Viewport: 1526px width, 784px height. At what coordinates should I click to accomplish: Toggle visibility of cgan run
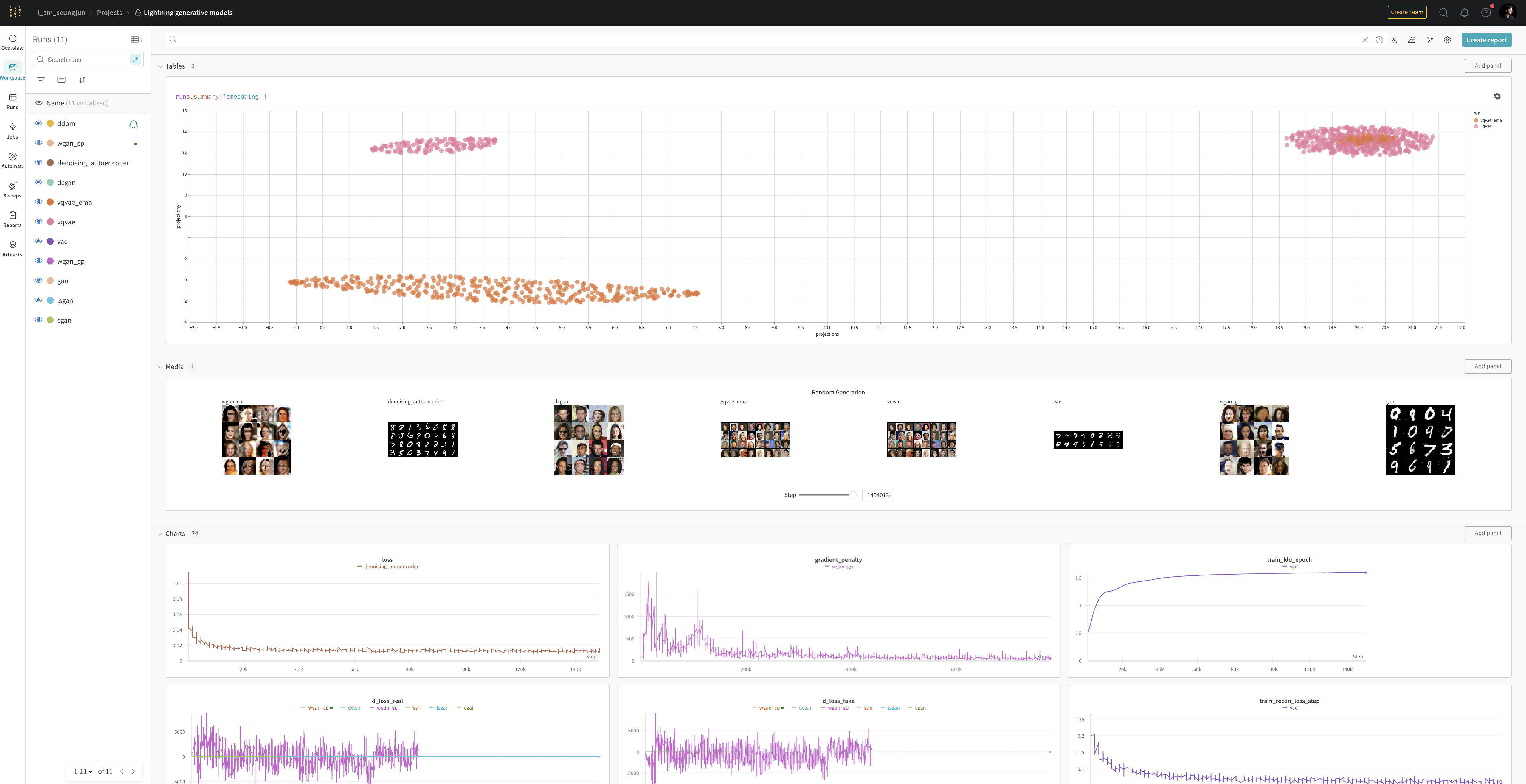point(38,320)
